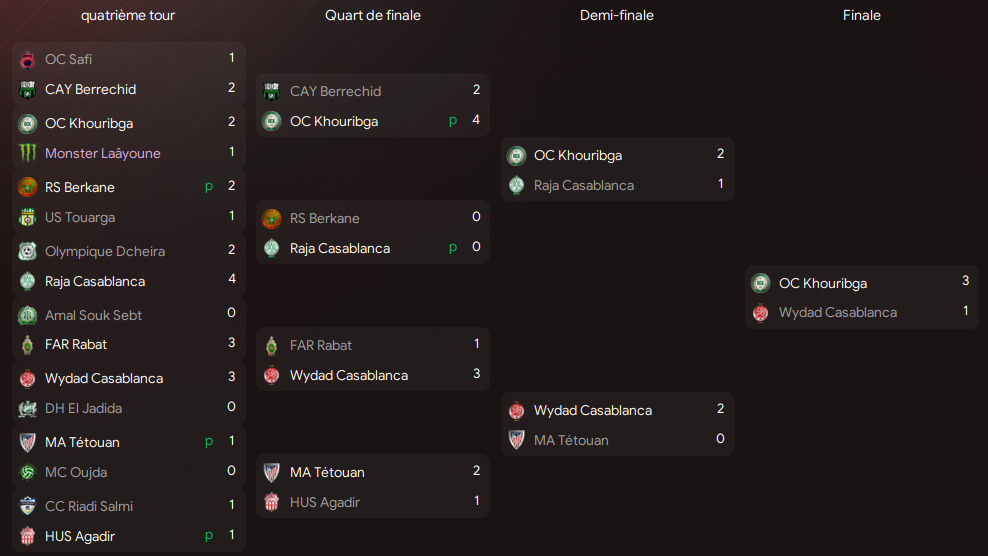The width and height of the screenshot is (988, 556).
Task: Open OC Khouribga team in the Finale
Action: tap(822, 284)
